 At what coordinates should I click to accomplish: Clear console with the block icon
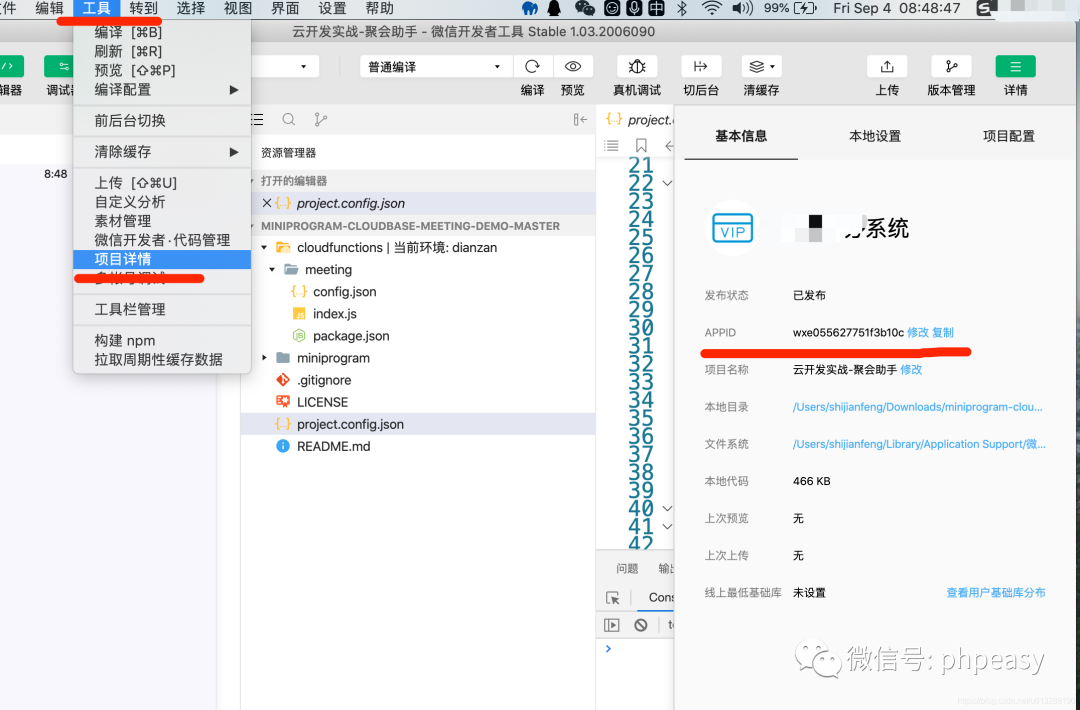[641, 625]
